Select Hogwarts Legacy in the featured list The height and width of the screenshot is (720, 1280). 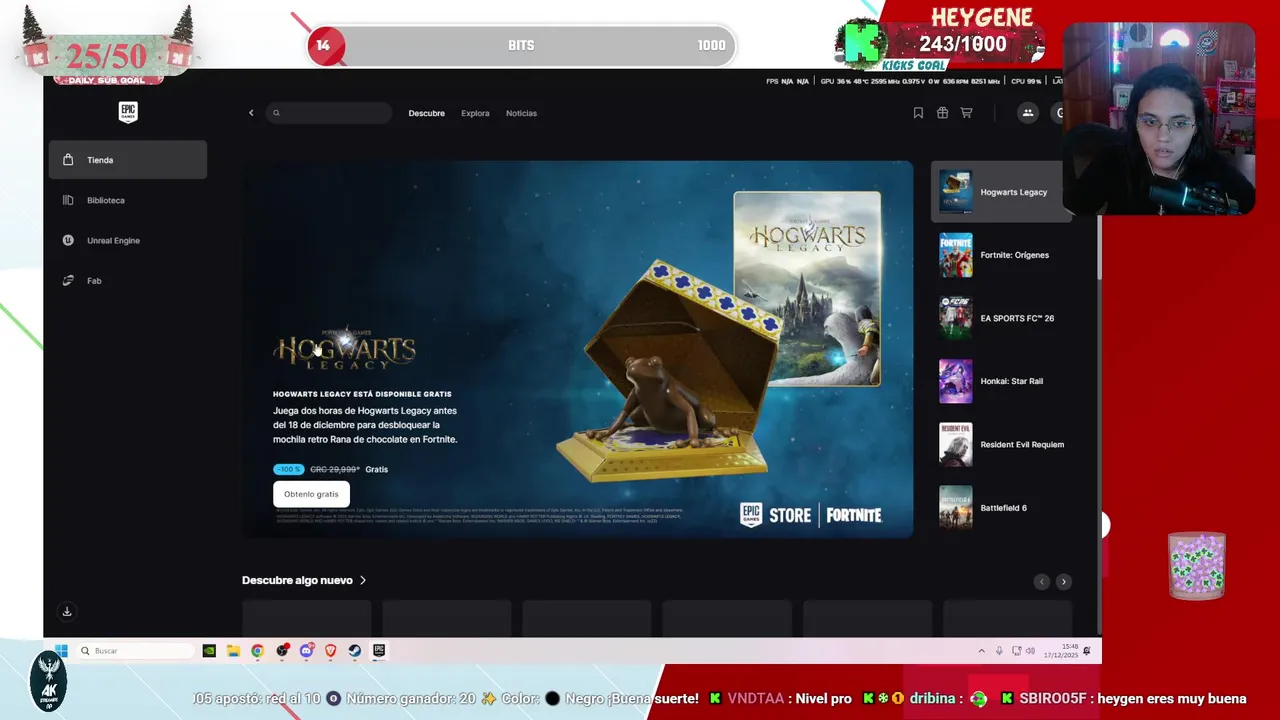tap(1000, 192)
